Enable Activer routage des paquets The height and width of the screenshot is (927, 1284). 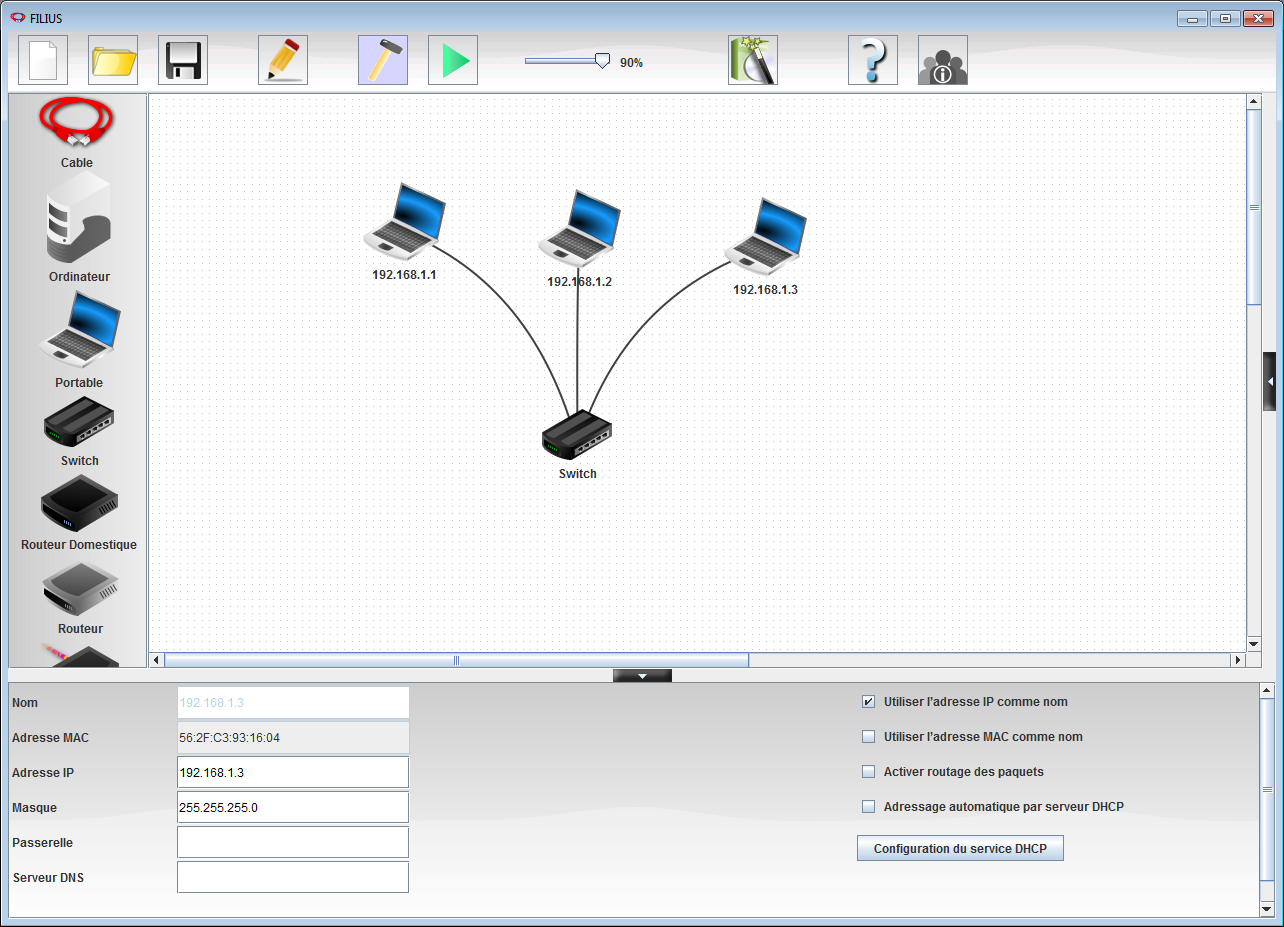868,772
